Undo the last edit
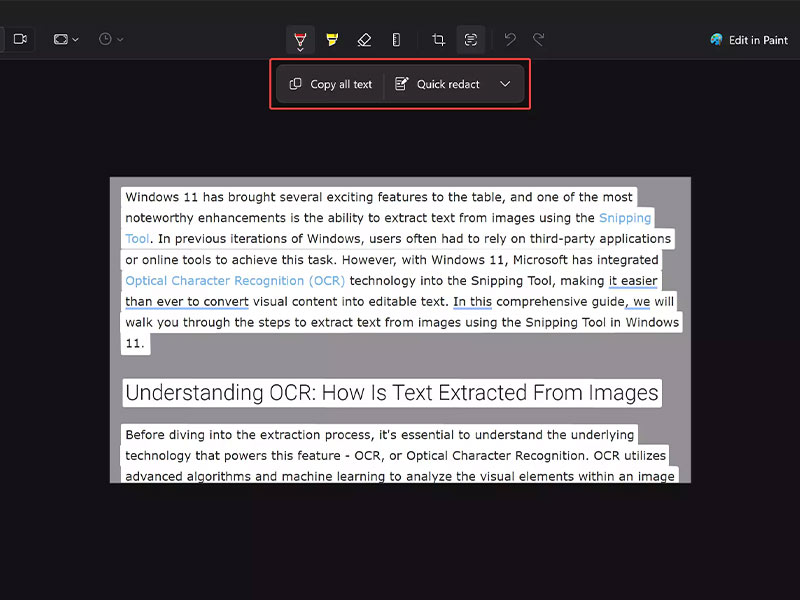 click(x=510, y=39)
